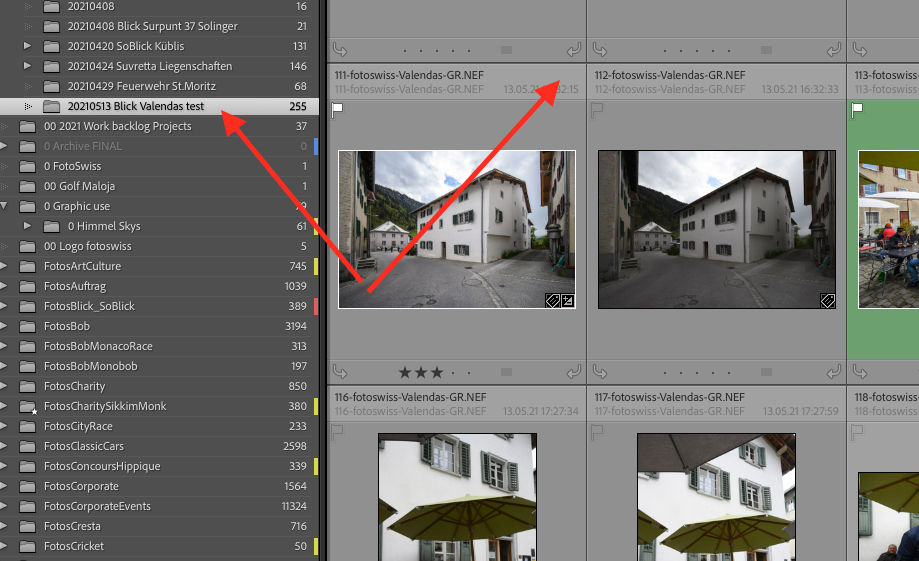Click photo count 11324 beside FotosCorporateEvents
Screen dimensions: 919x561
[294, 506]
